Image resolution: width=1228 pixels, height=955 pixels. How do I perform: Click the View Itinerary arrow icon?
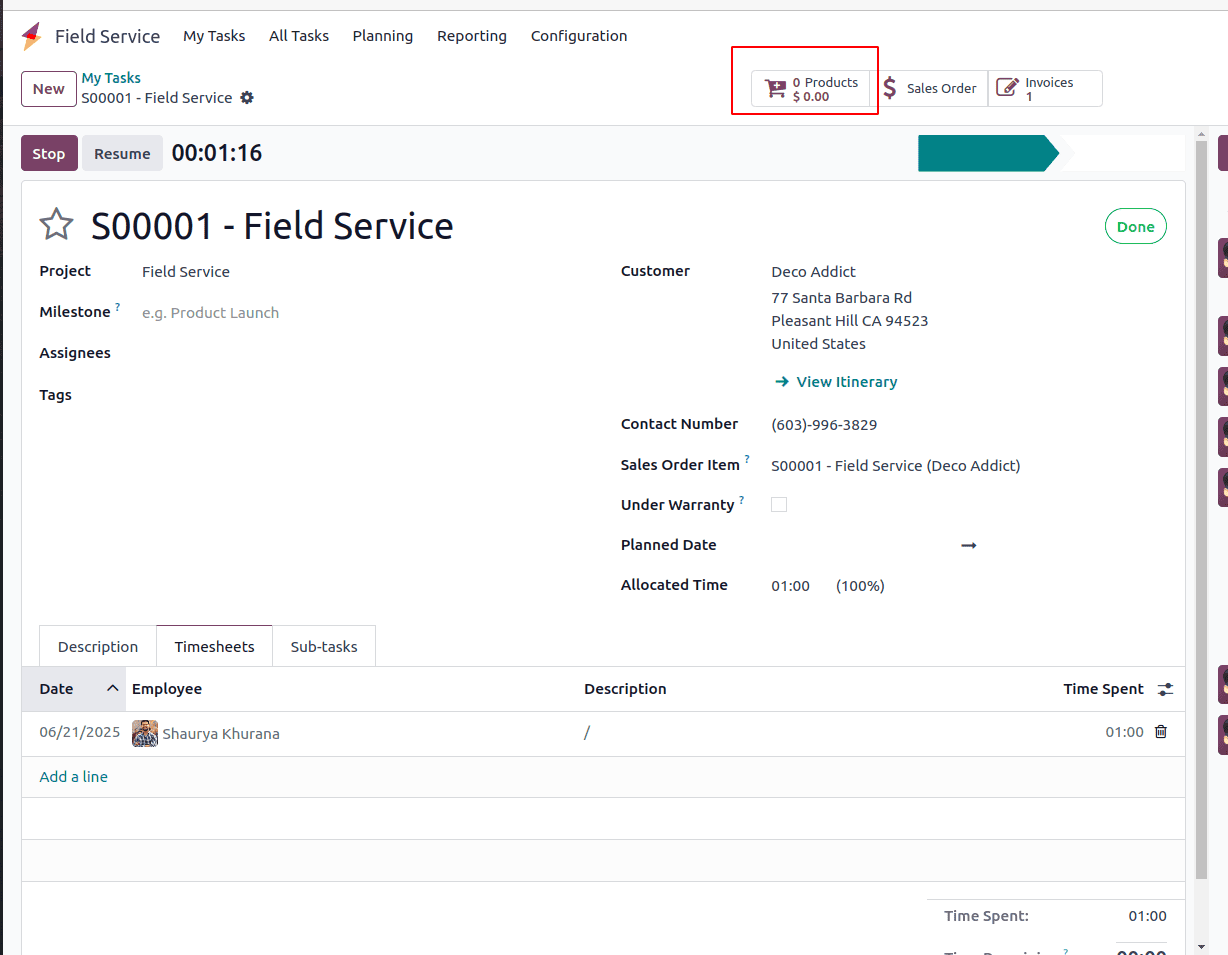click(x=782, y=382)
